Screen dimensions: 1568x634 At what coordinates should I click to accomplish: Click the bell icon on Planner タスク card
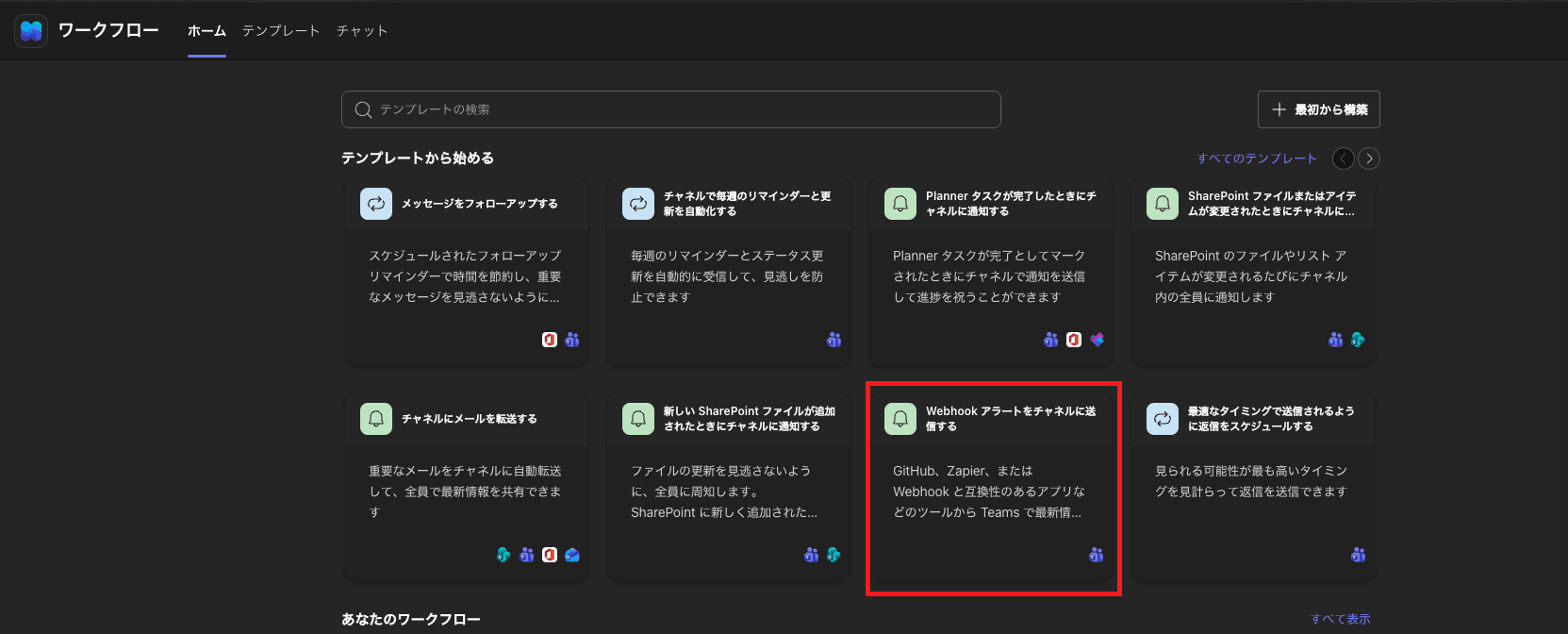[900, 204]
